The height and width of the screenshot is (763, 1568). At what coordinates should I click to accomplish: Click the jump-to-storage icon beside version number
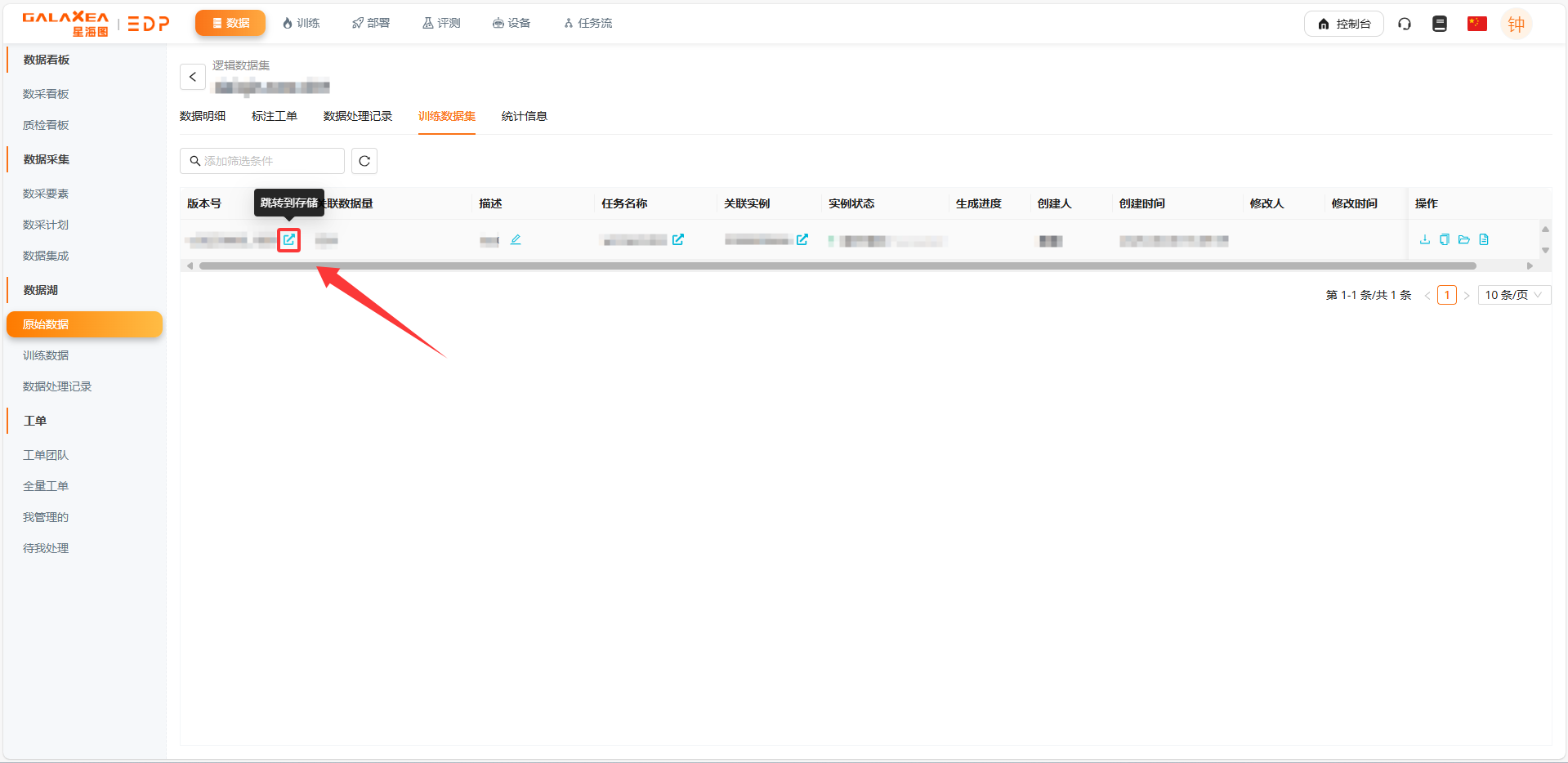click(x=289, y=240)
